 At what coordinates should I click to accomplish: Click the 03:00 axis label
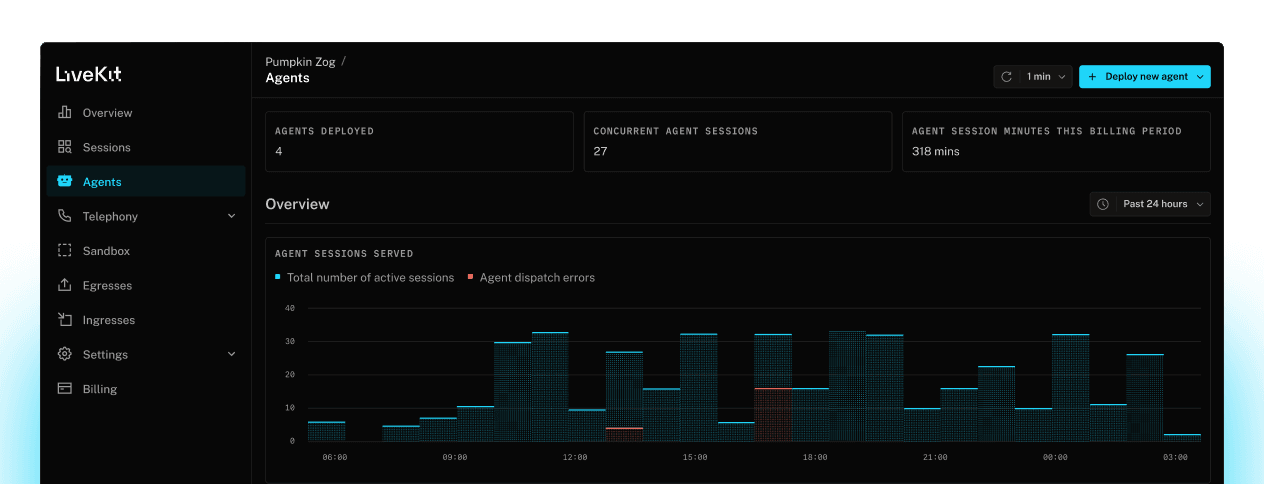[x=1175, y=458]
